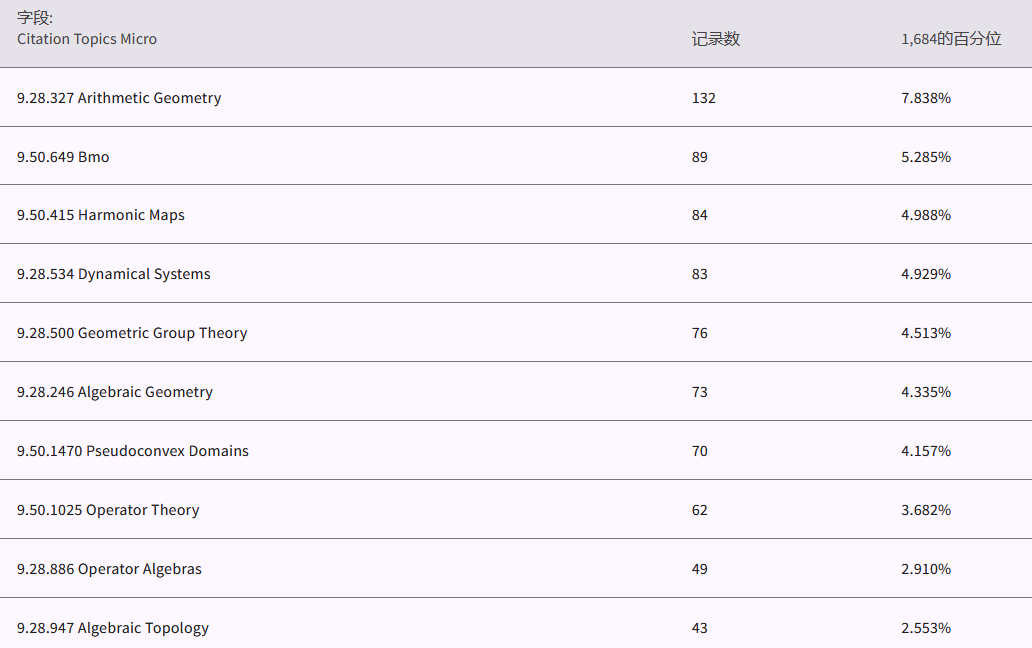Open the Pseudoconvex Domains topic
Viewport: 1032px width, 648px height.
click(x=131, y=451)
